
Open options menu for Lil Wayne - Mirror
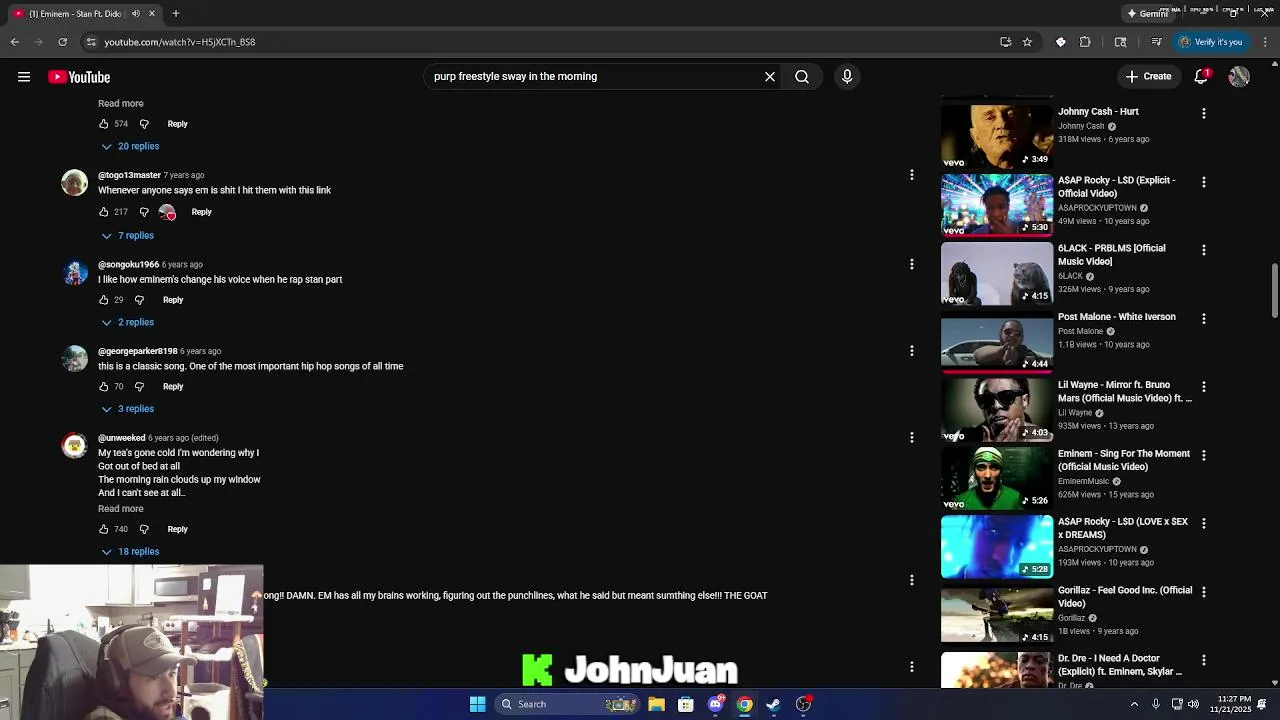(1204, 387)
